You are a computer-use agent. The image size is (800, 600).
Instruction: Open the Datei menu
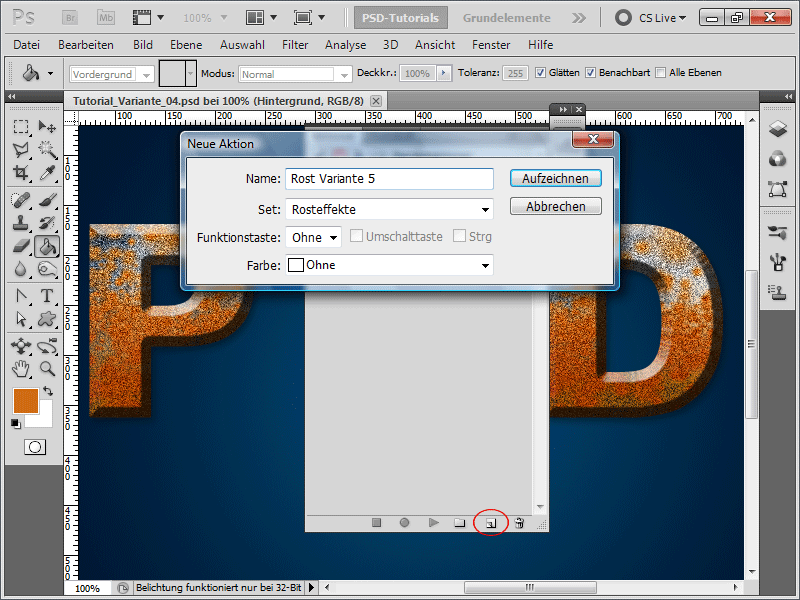27,45
